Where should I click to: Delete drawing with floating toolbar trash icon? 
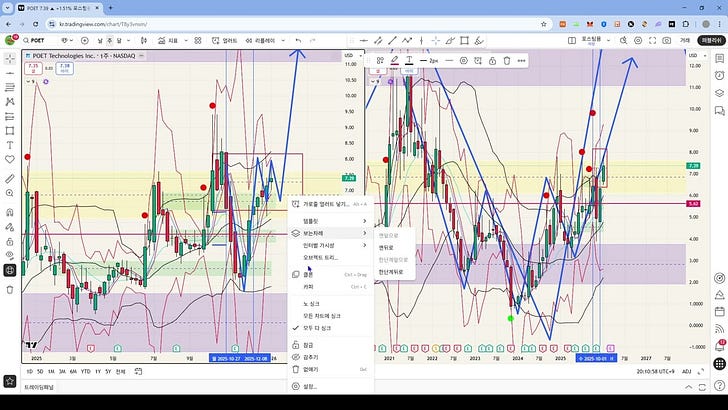pos(507,60)
